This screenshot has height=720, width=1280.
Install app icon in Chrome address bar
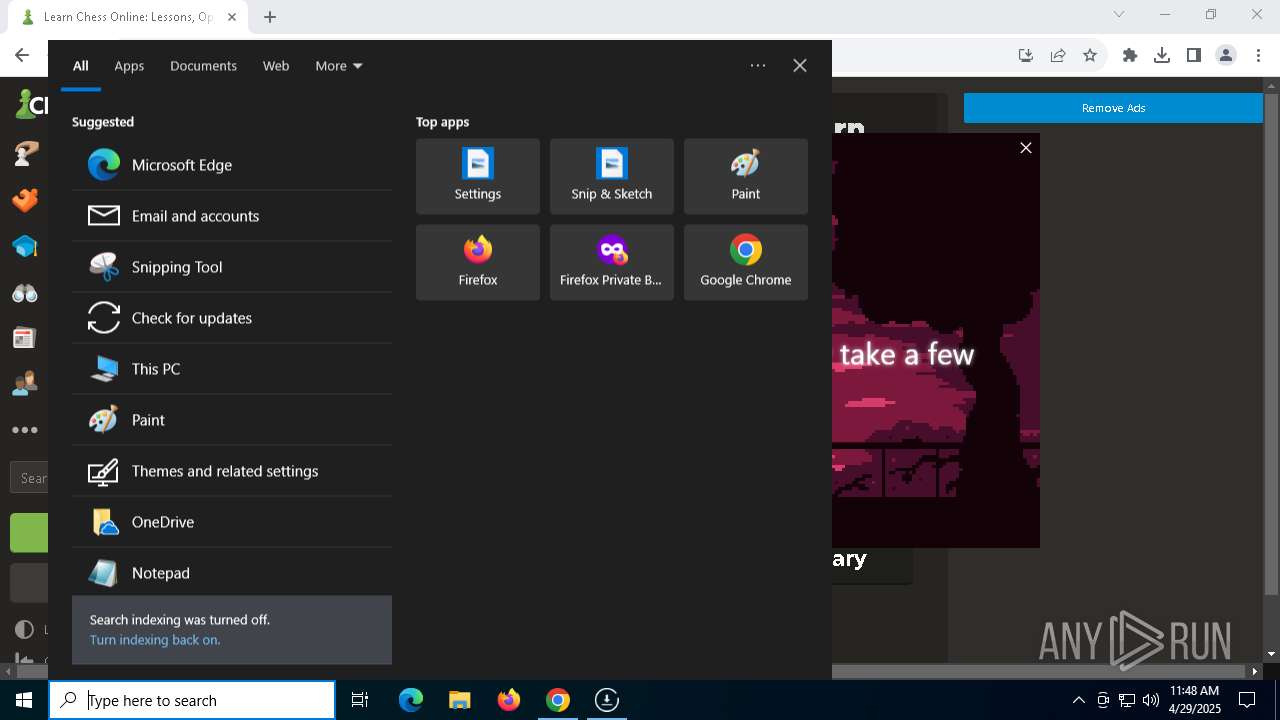1026,55
